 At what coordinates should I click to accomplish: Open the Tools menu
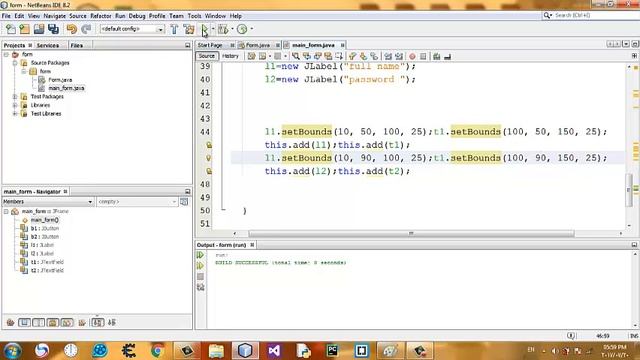click(x=194, y=16)
